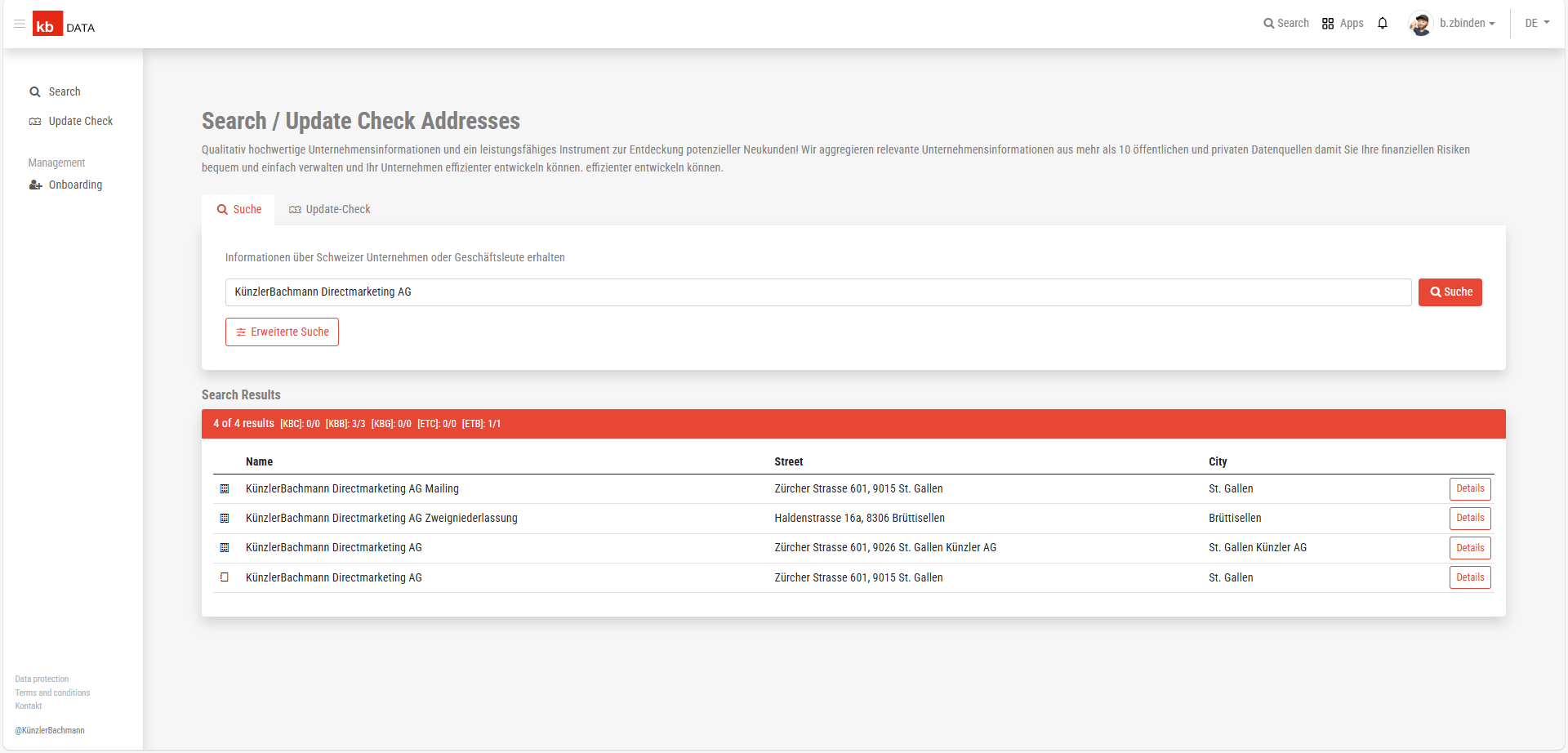The width and height of the screenshot is (1568, 753).
Task: Click the empty square icon in the last row
Action: 225,577
